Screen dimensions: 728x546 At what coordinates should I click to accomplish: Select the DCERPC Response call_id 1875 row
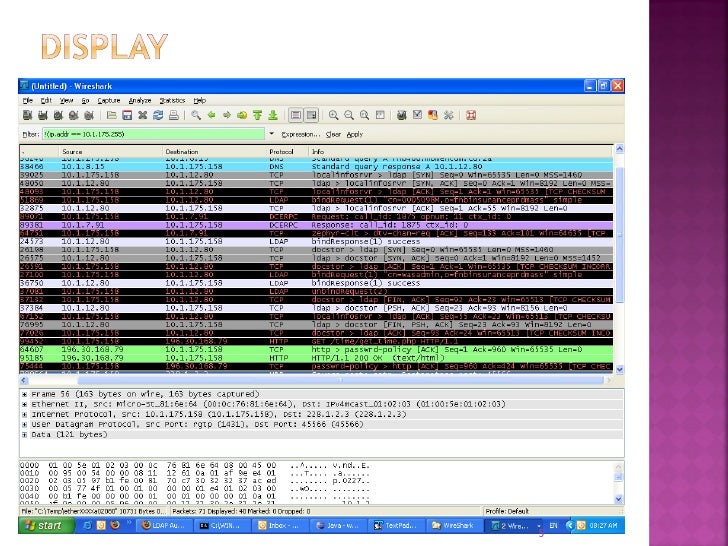[316, 225]
